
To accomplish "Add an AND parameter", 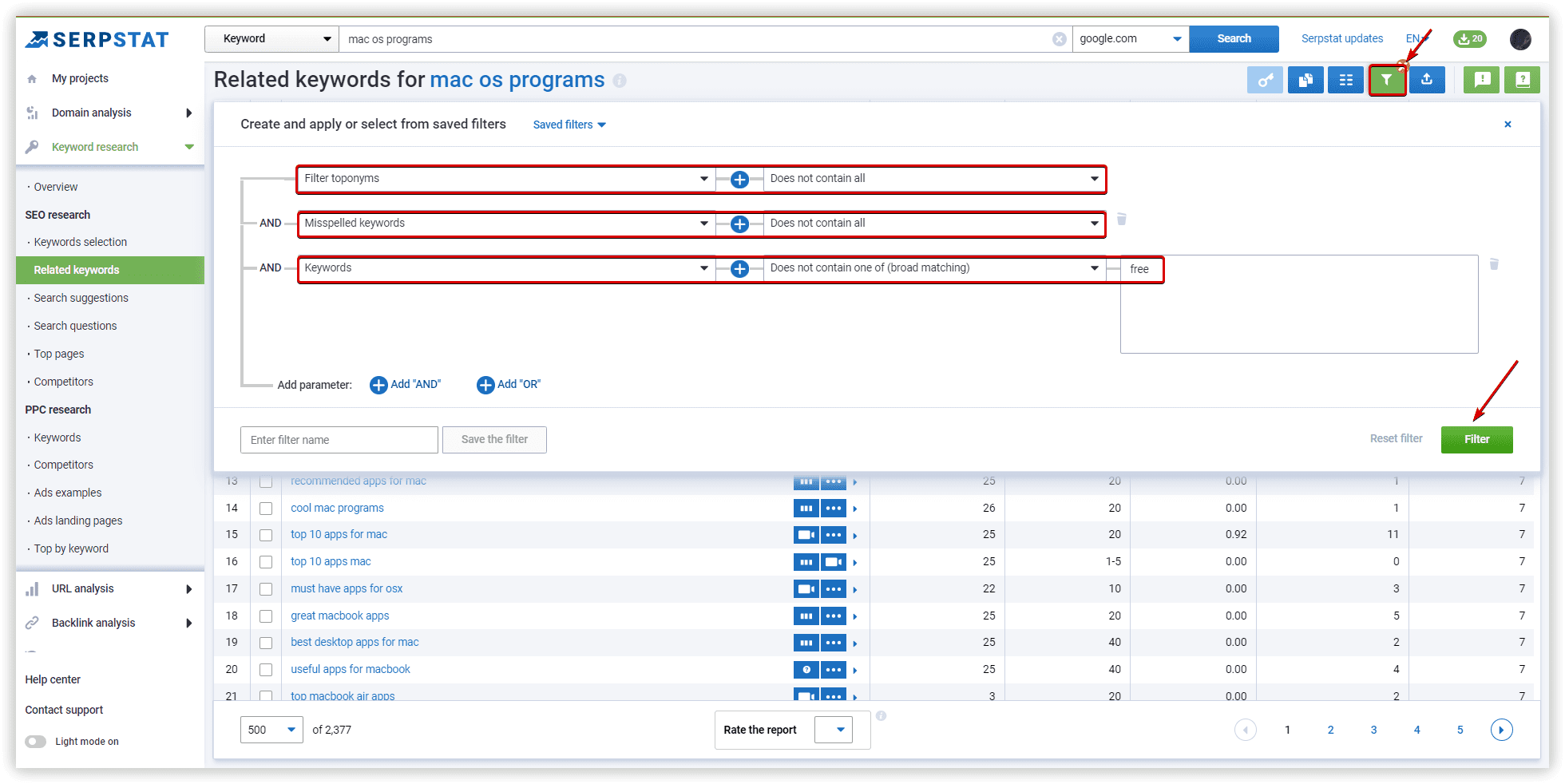I will click(x=406, y=385).
